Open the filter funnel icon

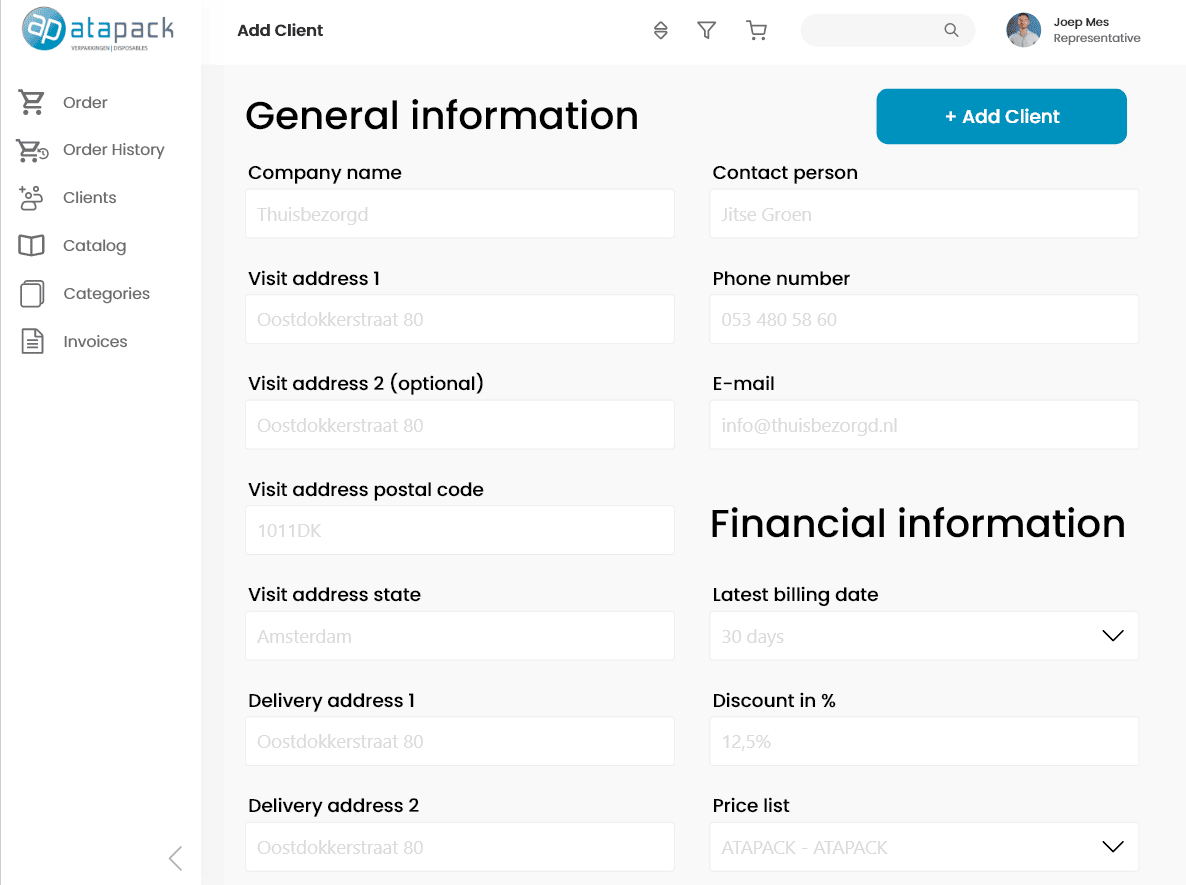[707, 31]
